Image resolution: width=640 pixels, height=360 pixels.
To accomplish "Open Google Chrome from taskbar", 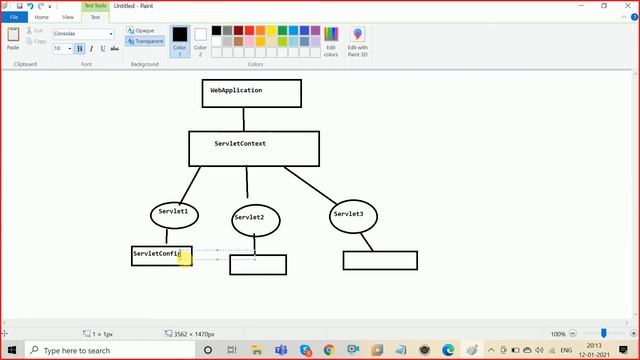I will click(329, 350).
